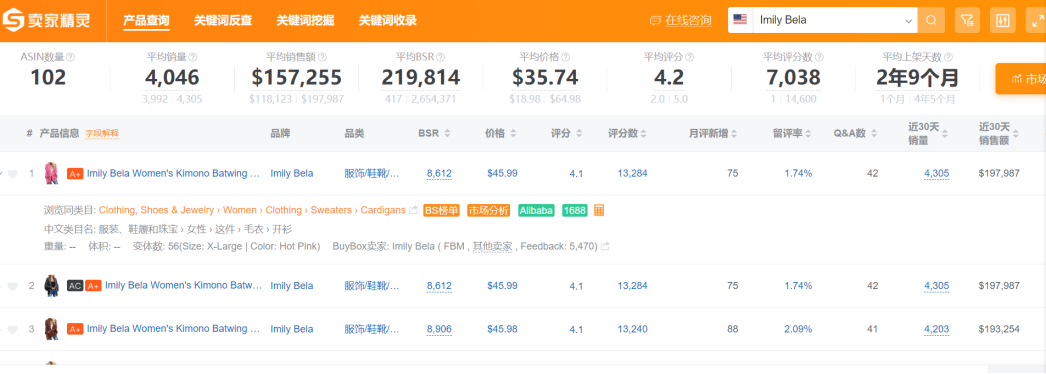
Task: Switch to the 关键词反查 tab
Action: [x=223, y=21]
